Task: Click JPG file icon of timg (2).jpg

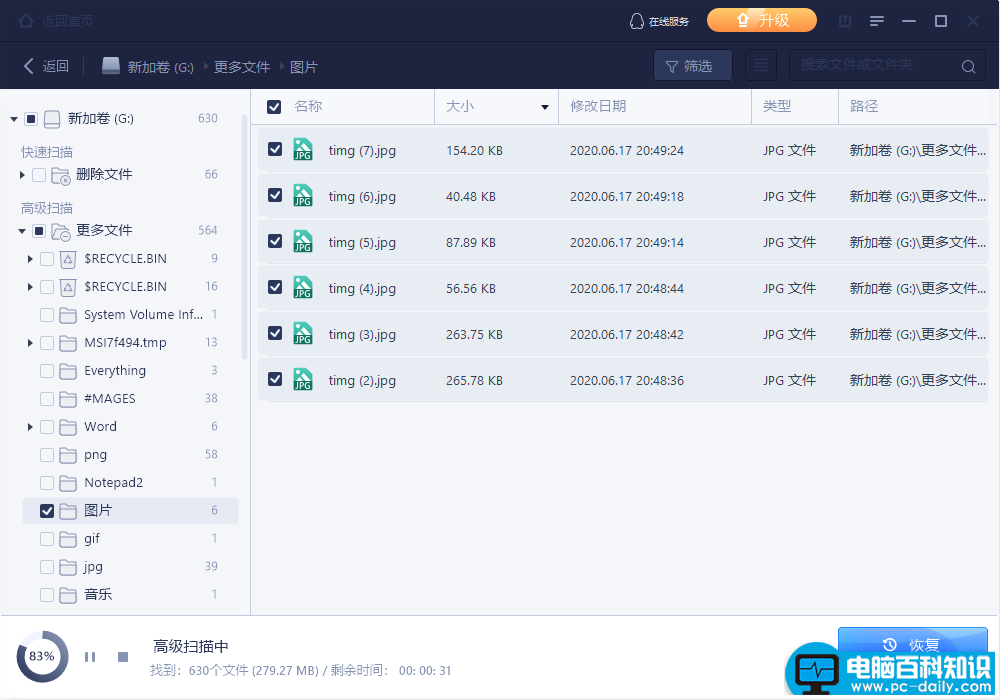Action: click(303, 379)
